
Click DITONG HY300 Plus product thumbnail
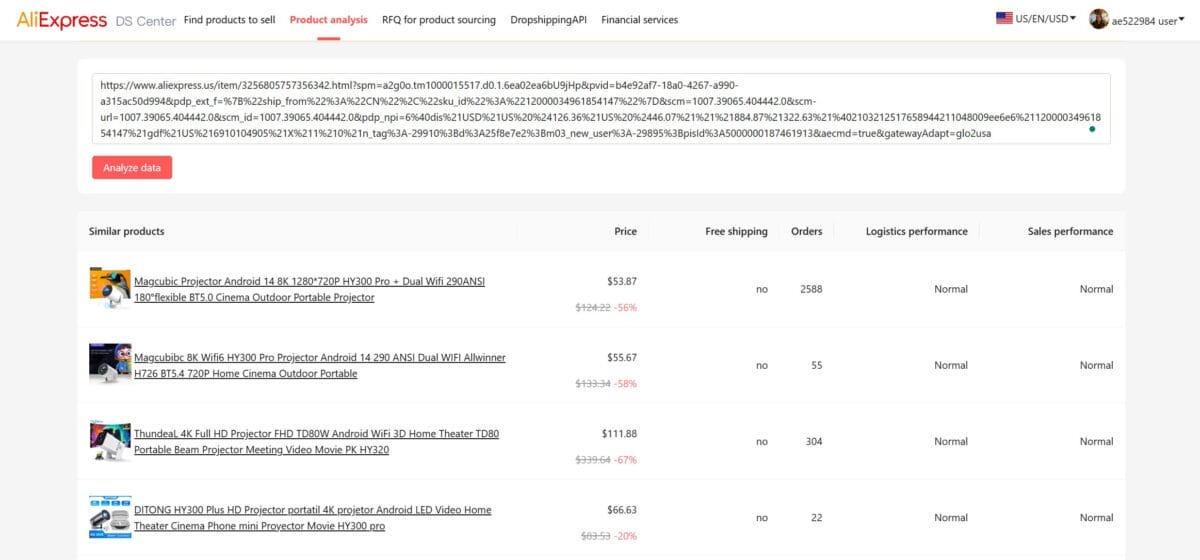(109, 517)
